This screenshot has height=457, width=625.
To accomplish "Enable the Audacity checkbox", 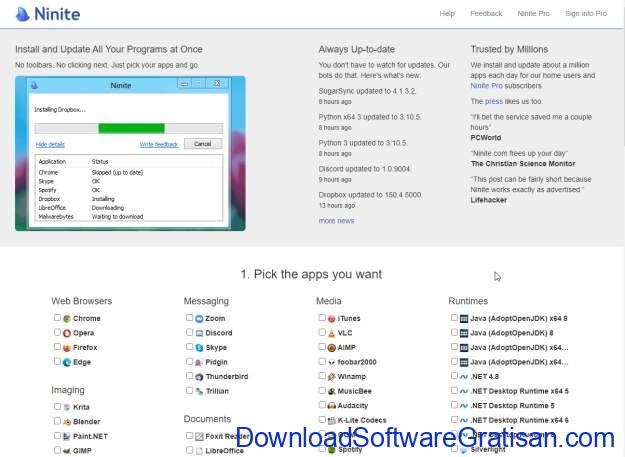I will (322, 405).
